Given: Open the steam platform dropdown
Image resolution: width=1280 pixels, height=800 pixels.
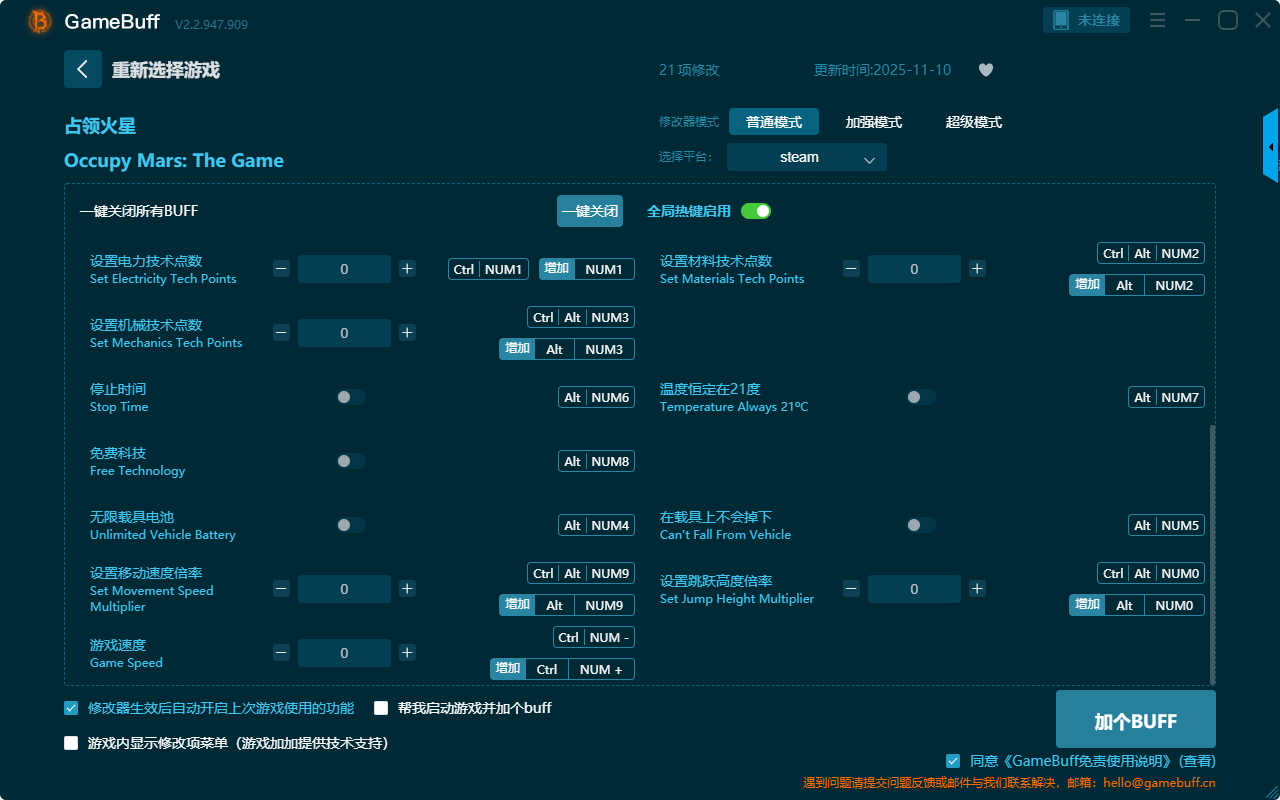Looking at the screenshot, I should point(807,157).
